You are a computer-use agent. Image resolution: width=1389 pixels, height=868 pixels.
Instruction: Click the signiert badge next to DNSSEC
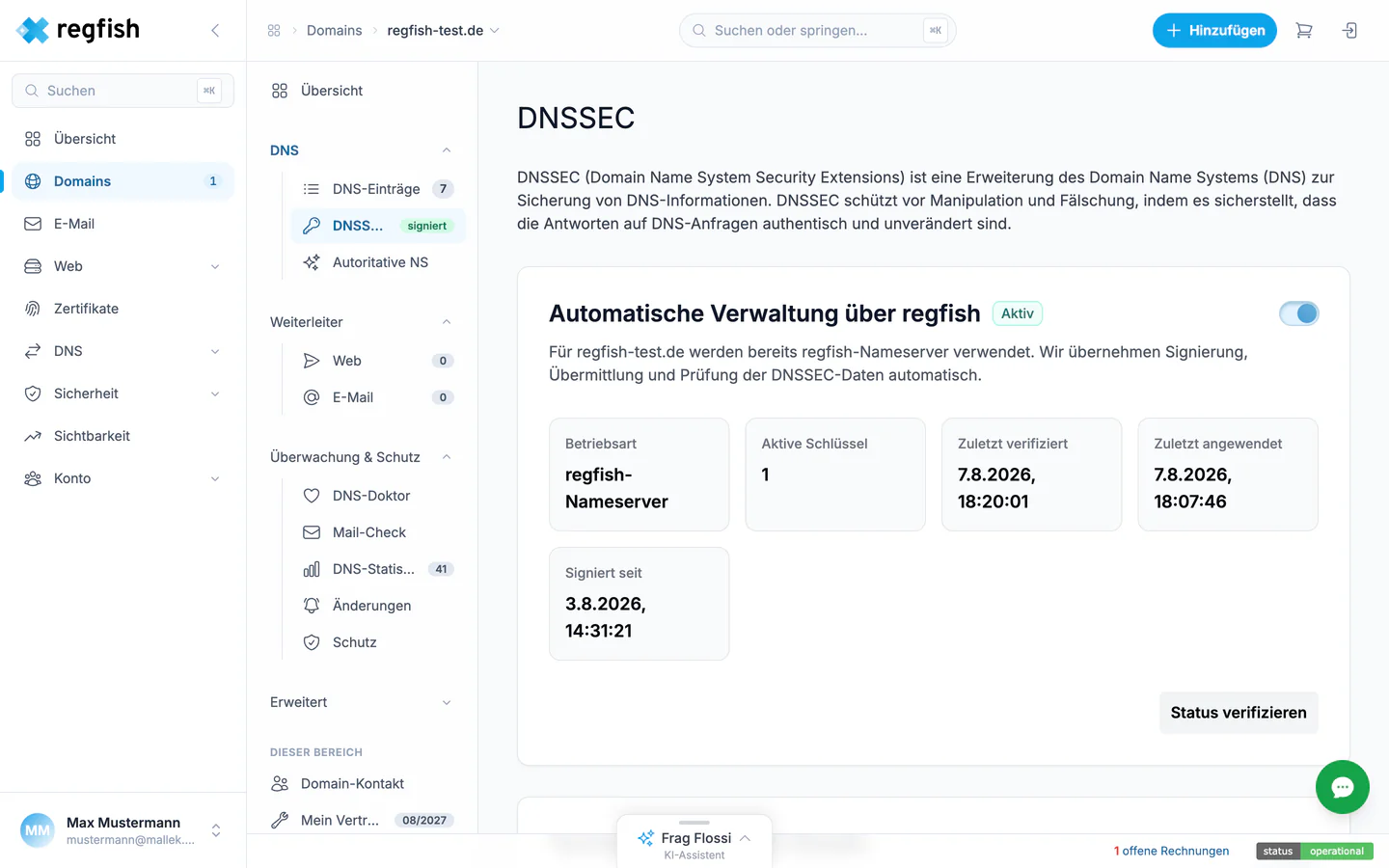click(427, 226)
